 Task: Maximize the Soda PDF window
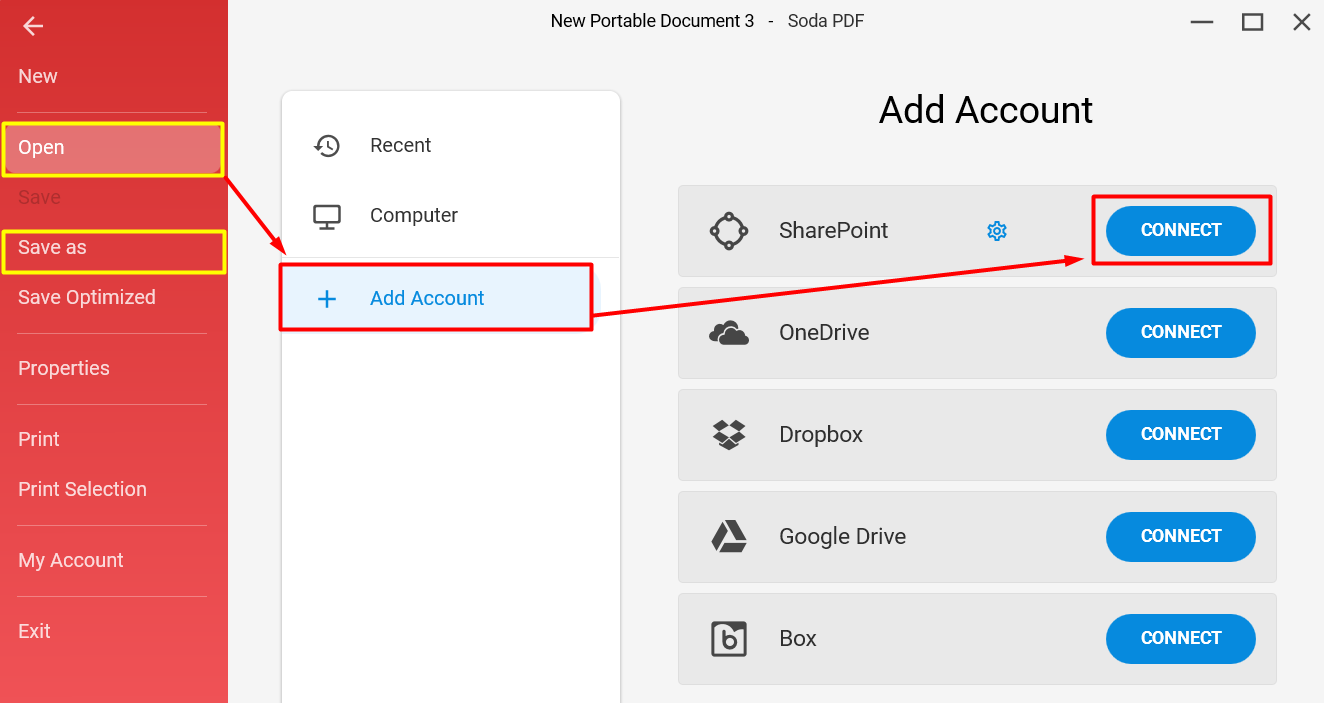1252,21
